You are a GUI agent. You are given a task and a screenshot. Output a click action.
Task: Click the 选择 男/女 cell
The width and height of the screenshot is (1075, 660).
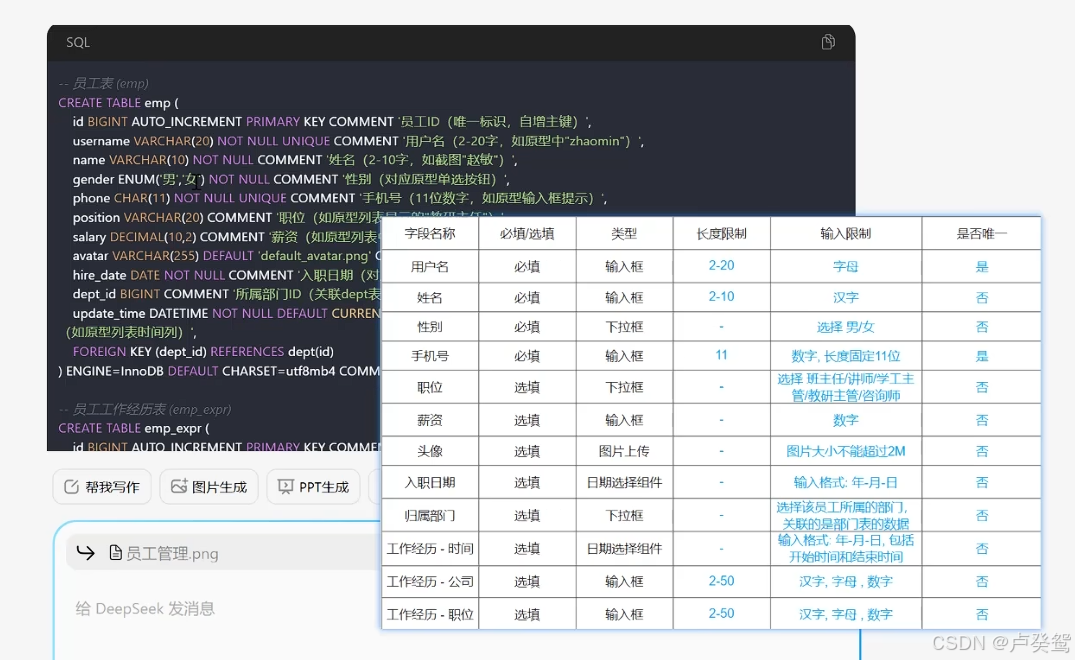click(845, 327)
